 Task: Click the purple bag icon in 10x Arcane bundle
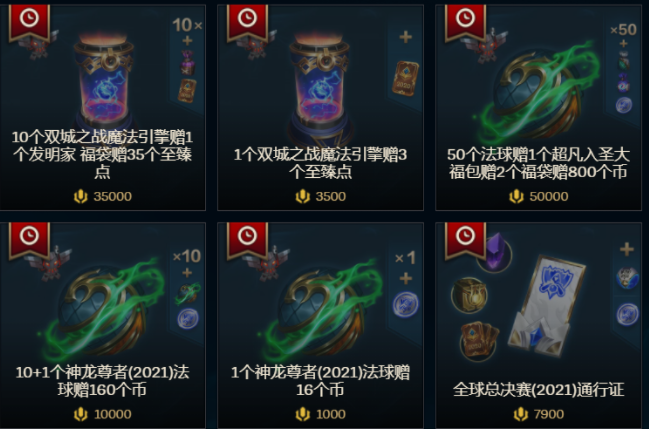(187, 63)
